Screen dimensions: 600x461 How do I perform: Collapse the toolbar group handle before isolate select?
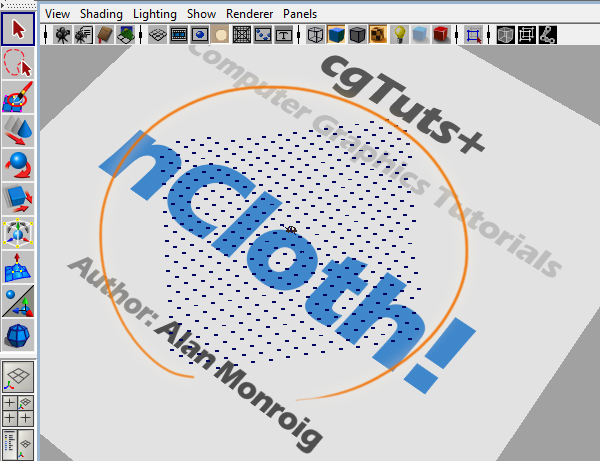coord(457,35)
